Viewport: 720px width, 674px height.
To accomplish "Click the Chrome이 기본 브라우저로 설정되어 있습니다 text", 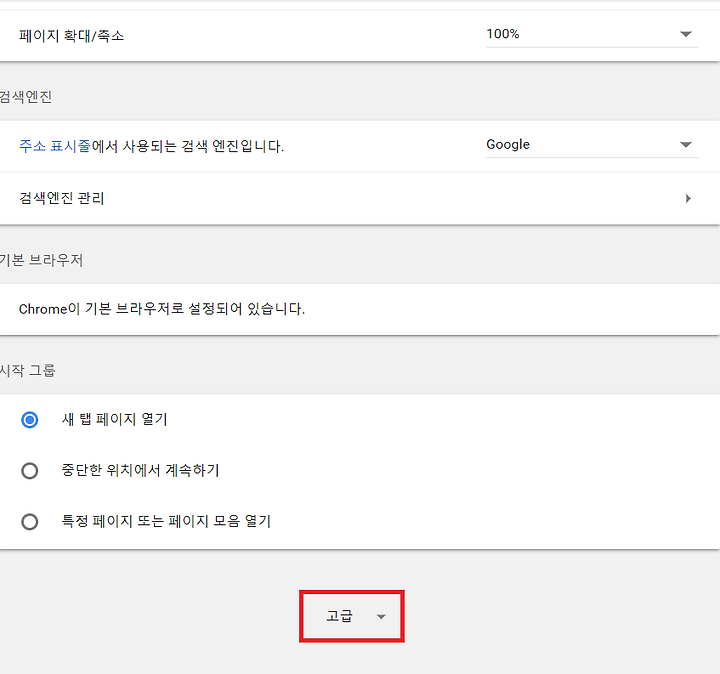I will pos(162,309).
